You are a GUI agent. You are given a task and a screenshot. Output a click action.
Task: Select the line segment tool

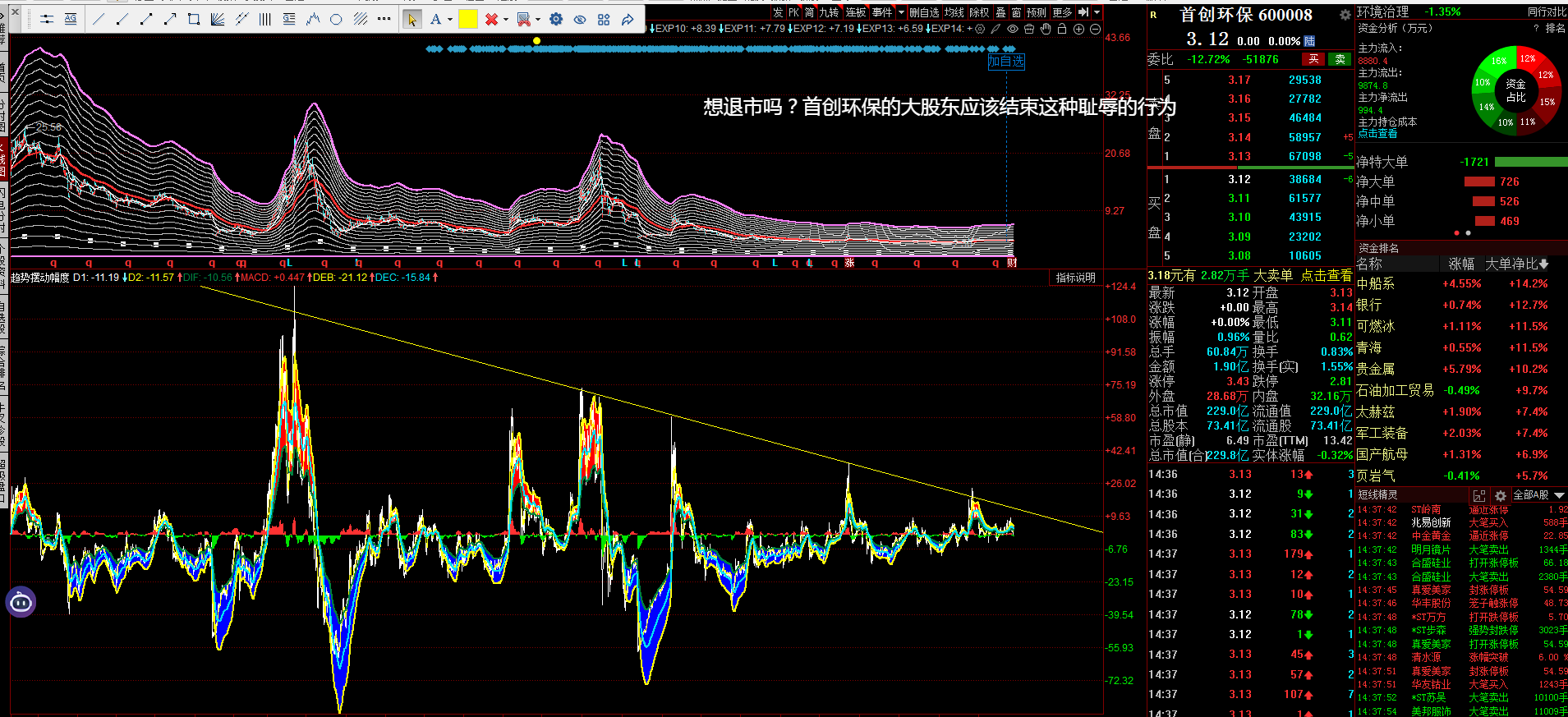coord(146,19)
